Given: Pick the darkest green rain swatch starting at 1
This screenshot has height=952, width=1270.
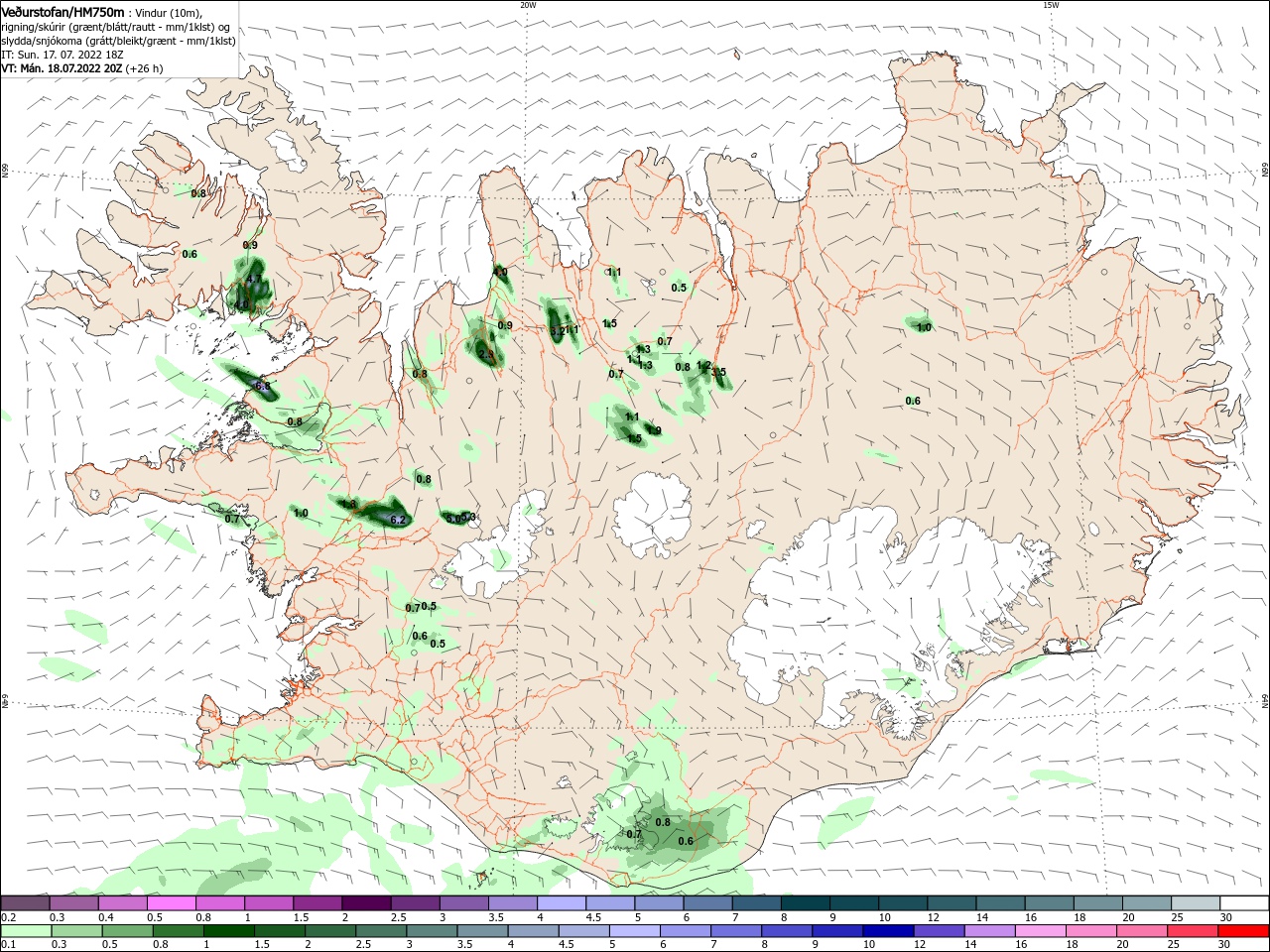Looking at the screenshot, I should coord(229,931).
